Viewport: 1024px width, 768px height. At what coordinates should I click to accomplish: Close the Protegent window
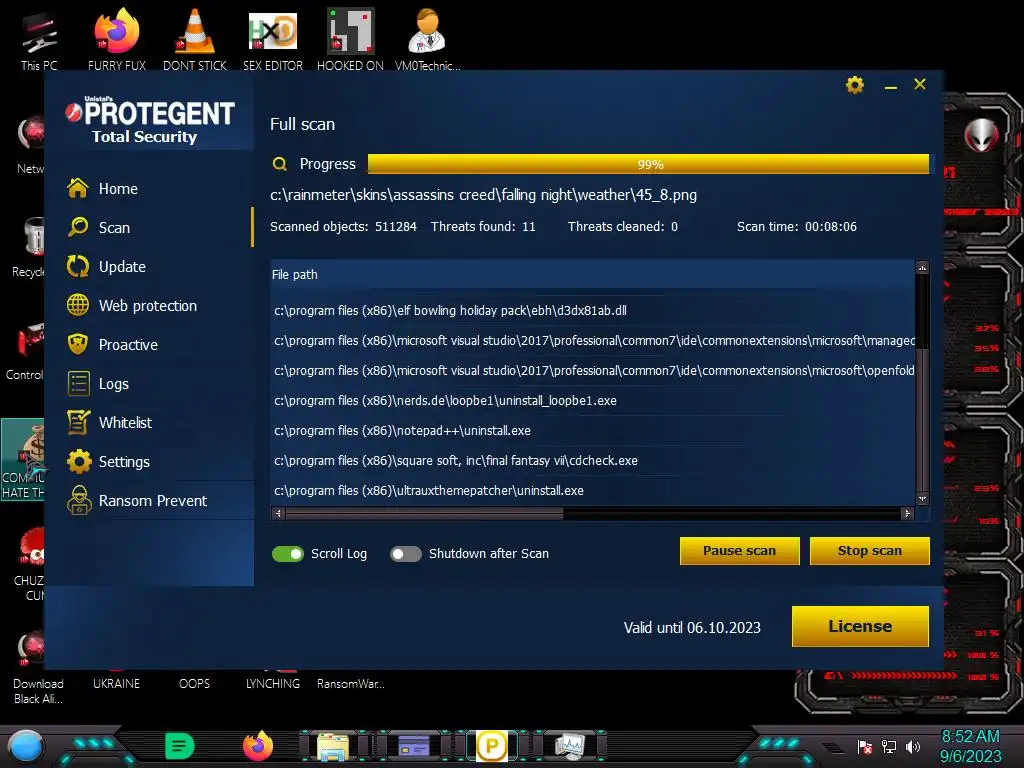click(920, 84)
